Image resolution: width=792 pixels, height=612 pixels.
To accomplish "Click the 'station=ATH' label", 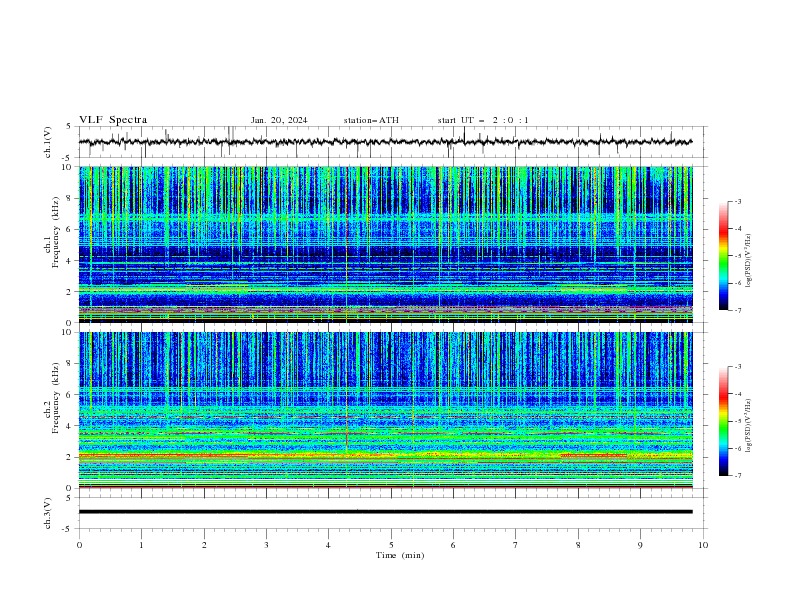I will click(x=371, y=120).
